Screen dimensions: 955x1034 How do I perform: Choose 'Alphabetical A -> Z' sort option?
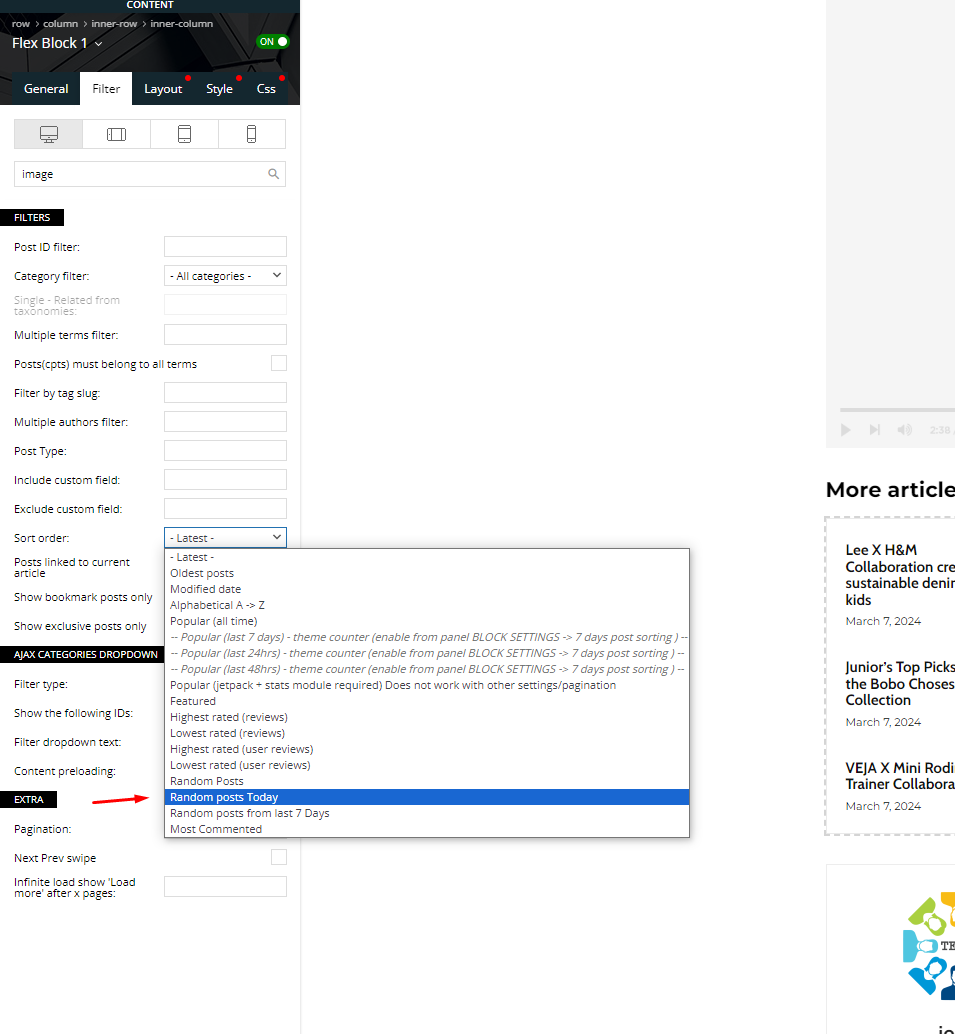point(427,605)
